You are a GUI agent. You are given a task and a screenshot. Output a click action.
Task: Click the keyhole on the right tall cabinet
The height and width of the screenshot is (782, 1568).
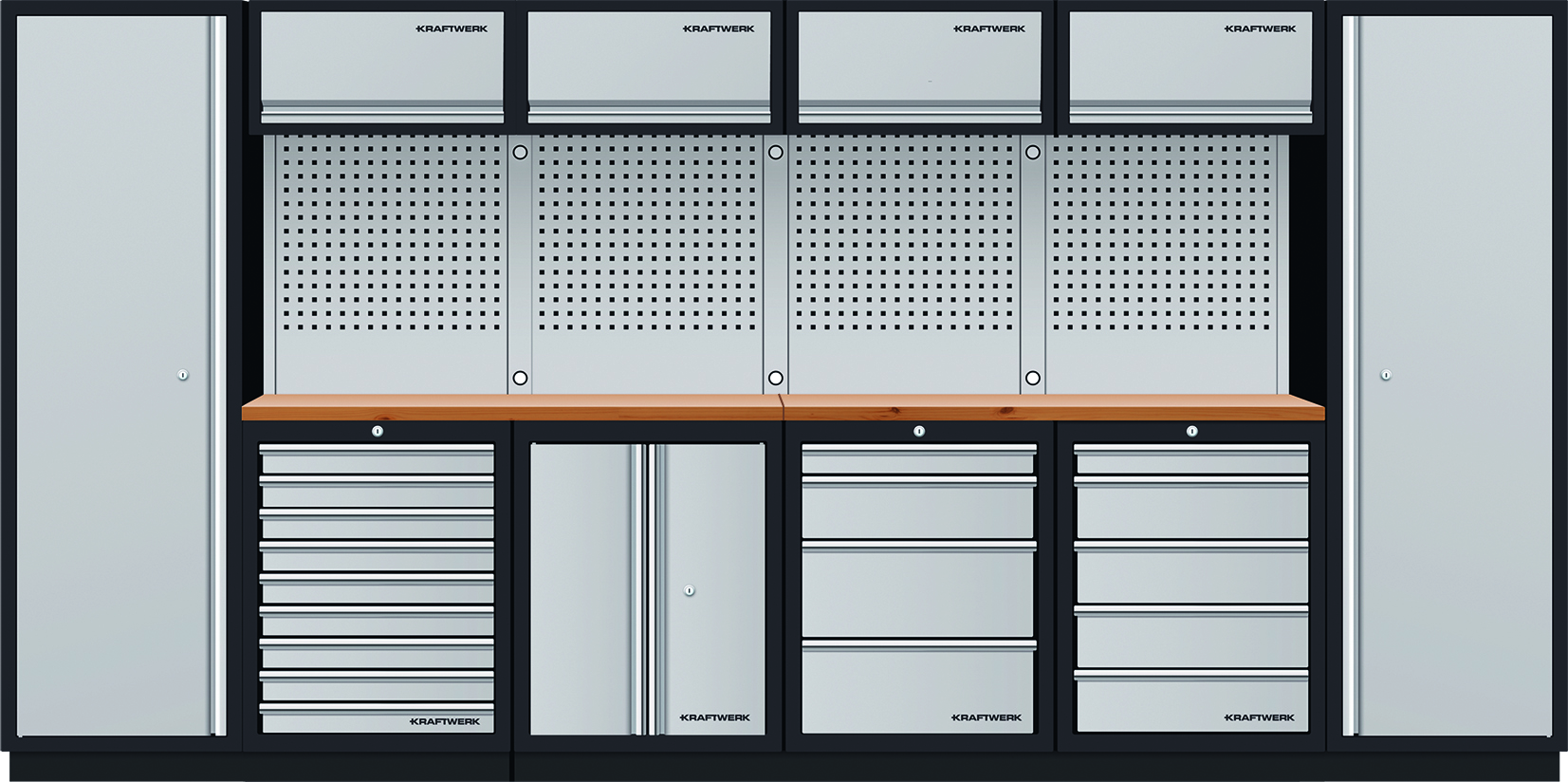click(1385, 375)
